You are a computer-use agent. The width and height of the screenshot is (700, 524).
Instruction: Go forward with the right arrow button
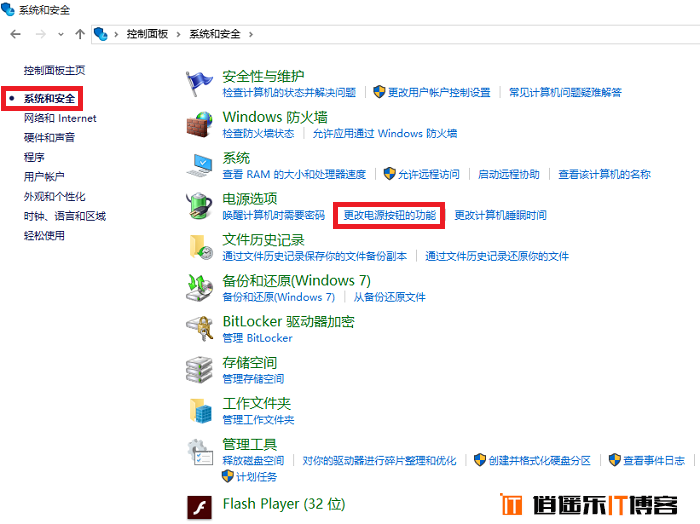tap(41, 34)
